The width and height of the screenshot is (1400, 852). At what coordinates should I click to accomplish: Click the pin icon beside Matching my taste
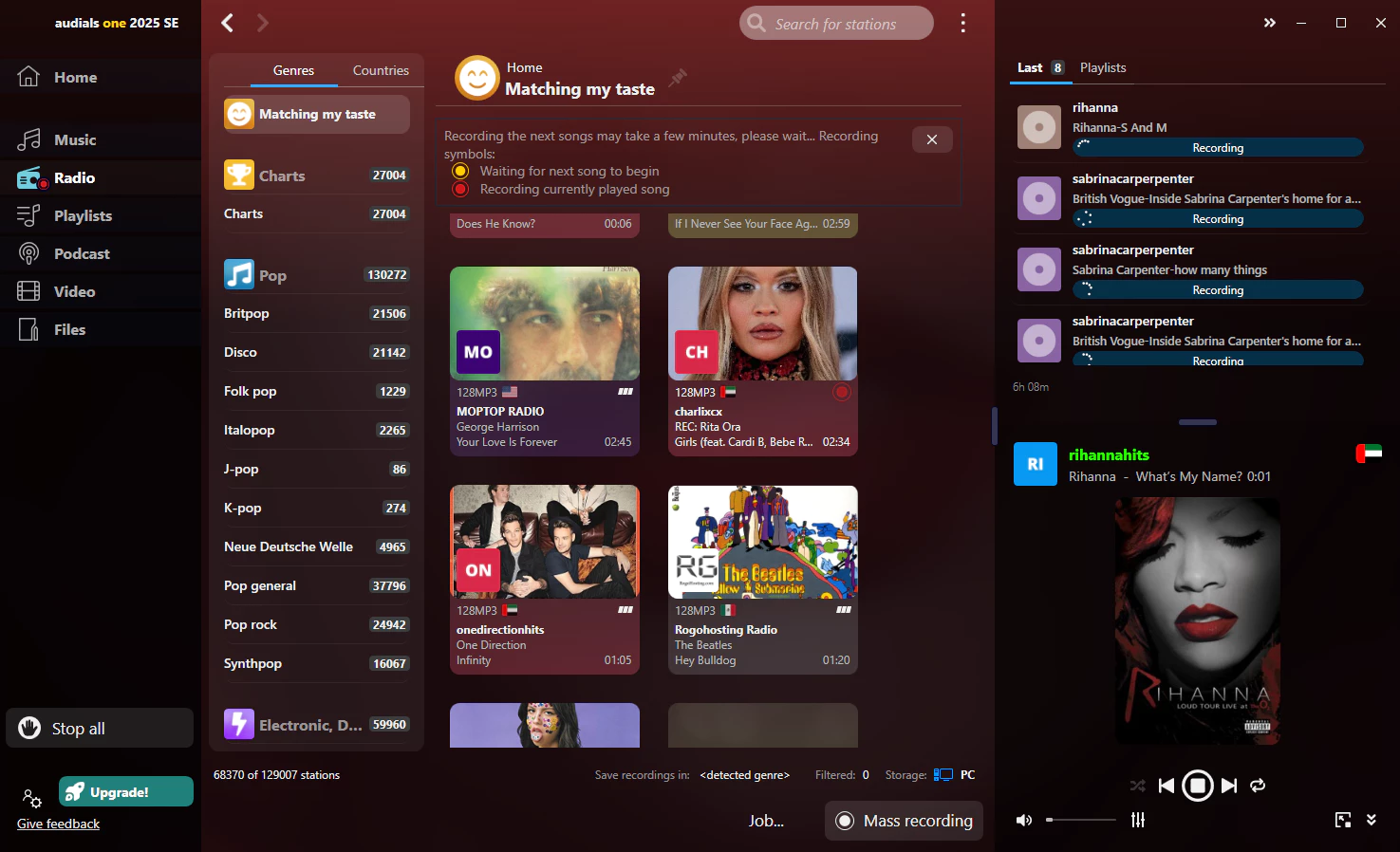pyautogui.click(x=677, y=78)
